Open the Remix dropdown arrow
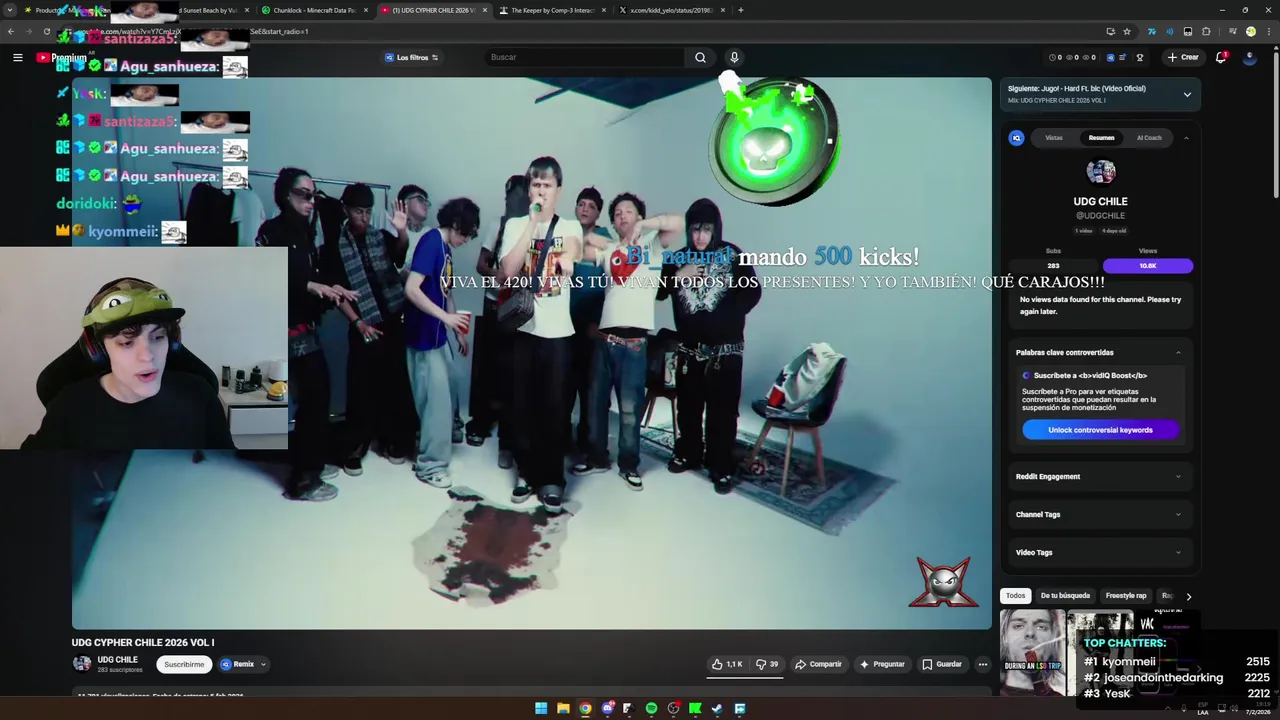The height and width of the screenshot is (720, 1280). (263, 664)
